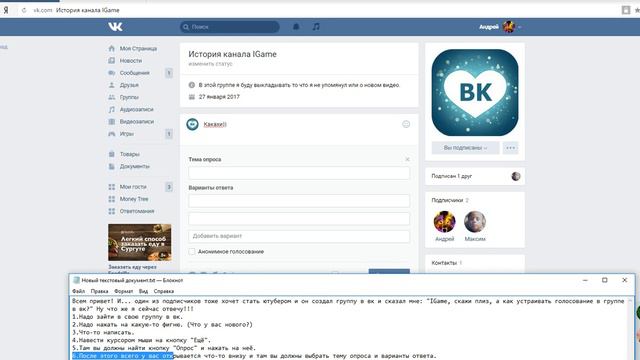The image size is (640, 360).
Task: Click the Поиск search field
Action: 230,27
